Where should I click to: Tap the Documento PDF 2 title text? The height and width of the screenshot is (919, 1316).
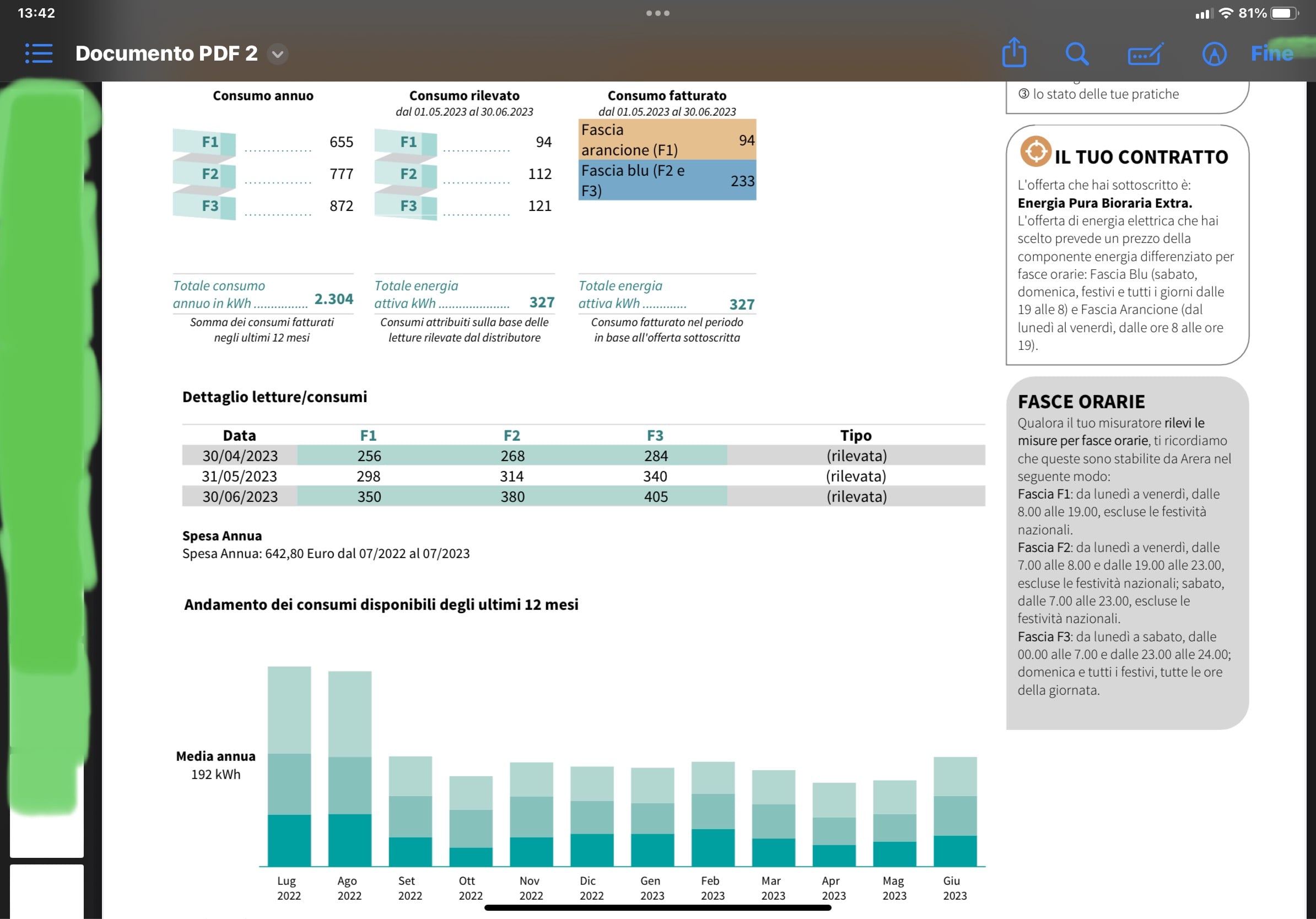[x=166, y=53]
